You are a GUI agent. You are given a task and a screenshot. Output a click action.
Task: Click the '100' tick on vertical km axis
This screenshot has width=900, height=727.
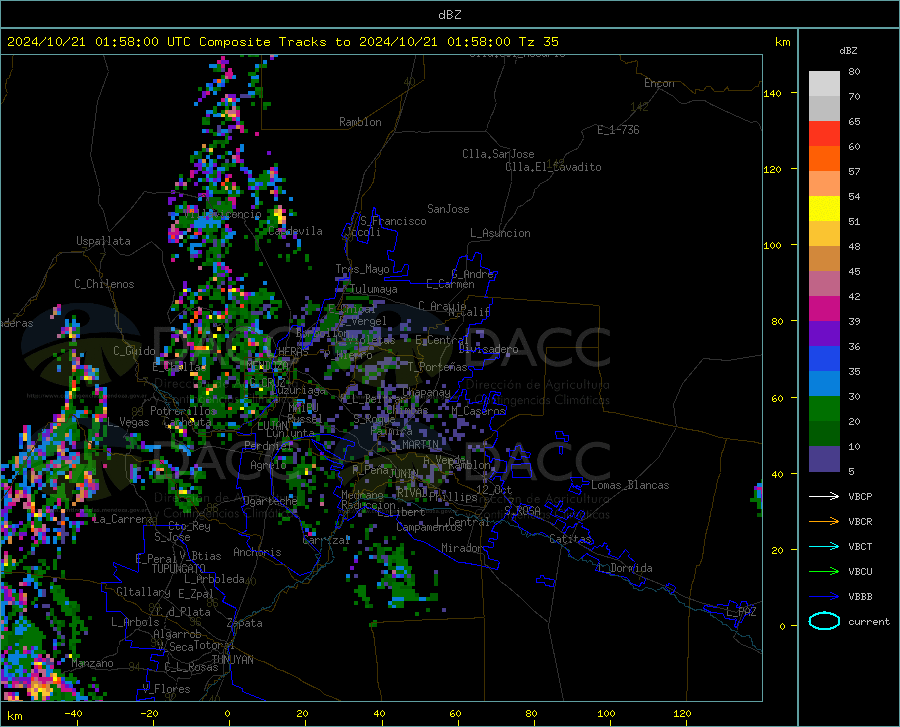[772, 245]
